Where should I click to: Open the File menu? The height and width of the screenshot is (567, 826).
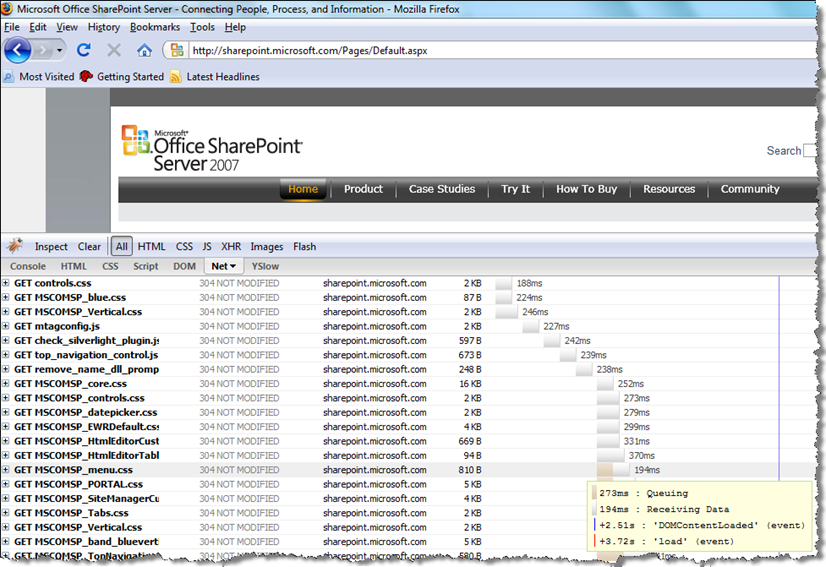[x=12, y=27]
